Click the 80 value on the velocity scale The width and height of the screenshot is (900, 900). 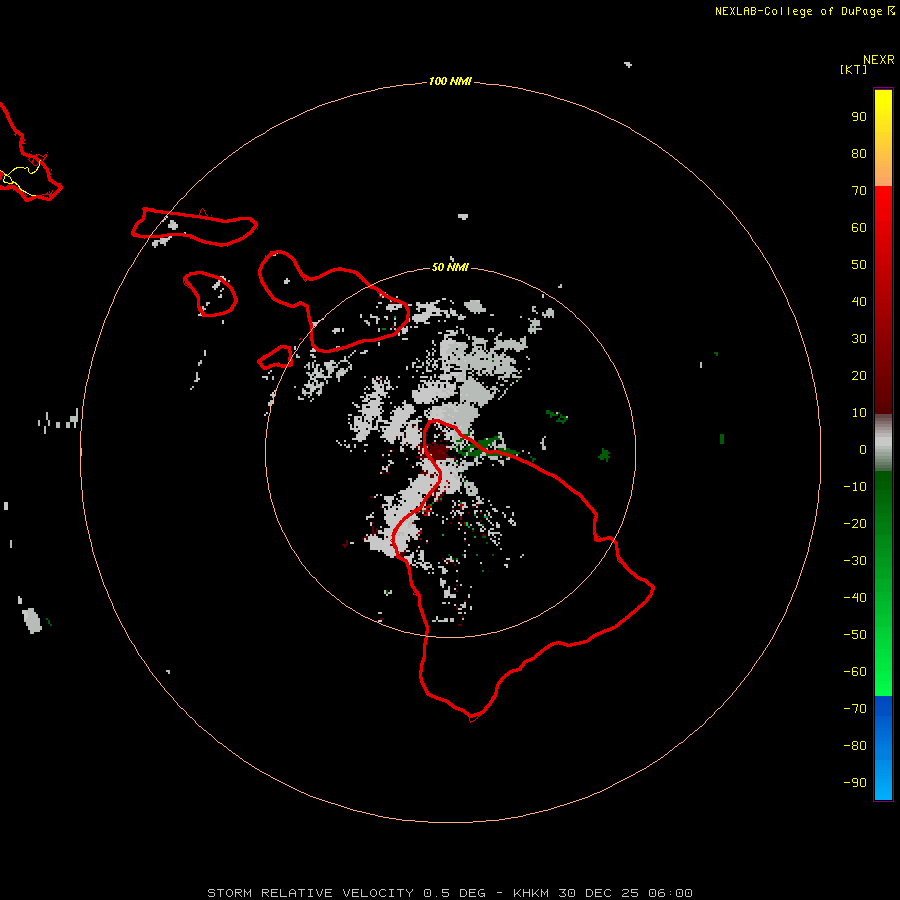click(859, 153)
